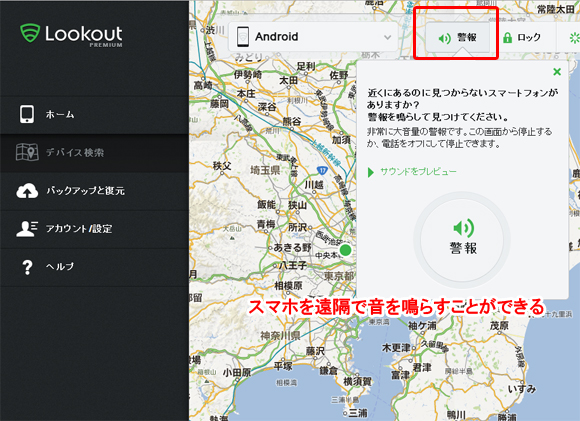580x421 pixels.
Task: Click the 茂原 label on the map
Action: click(499, 325)
